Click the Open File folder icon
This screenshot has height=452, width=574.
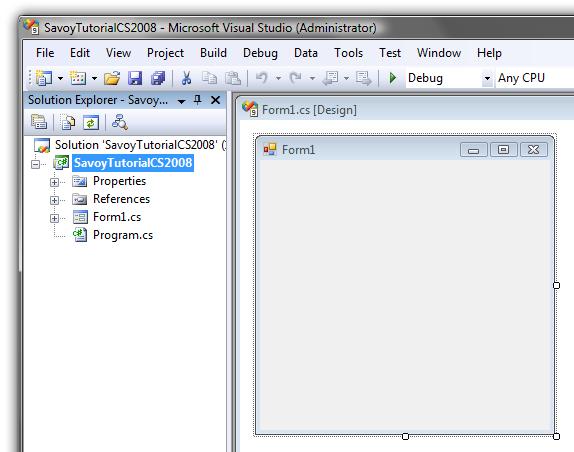112,78
